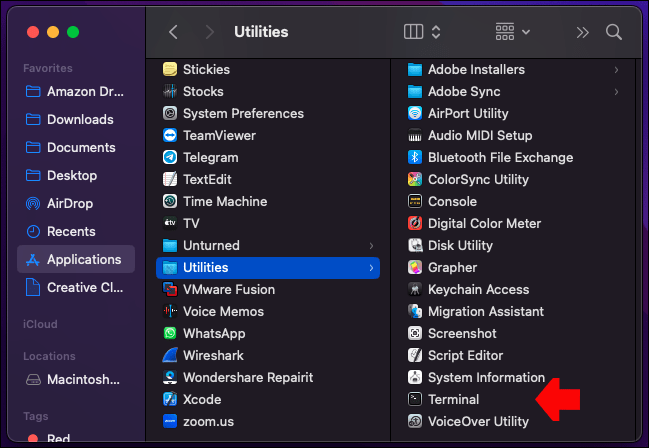Click the Wireshark app icon
649x448 pixels.
[170, 355]
